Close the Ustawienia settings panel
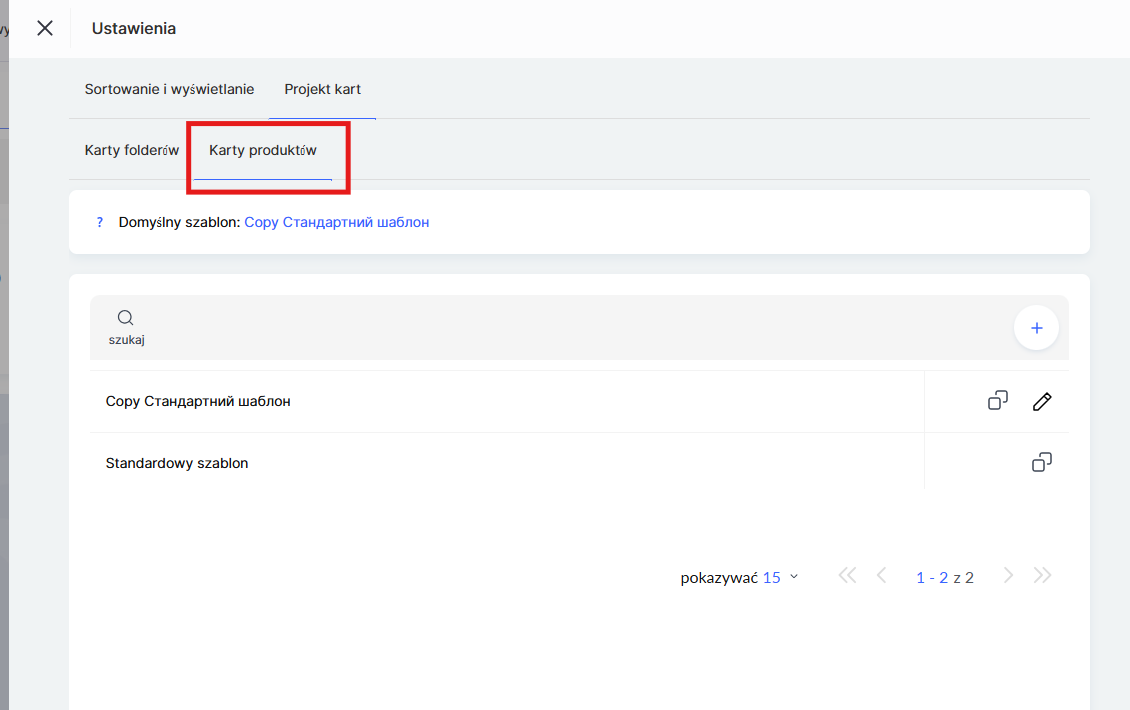Image resolution: width=1130 pixels, height=710 pixels. (45, 28)
